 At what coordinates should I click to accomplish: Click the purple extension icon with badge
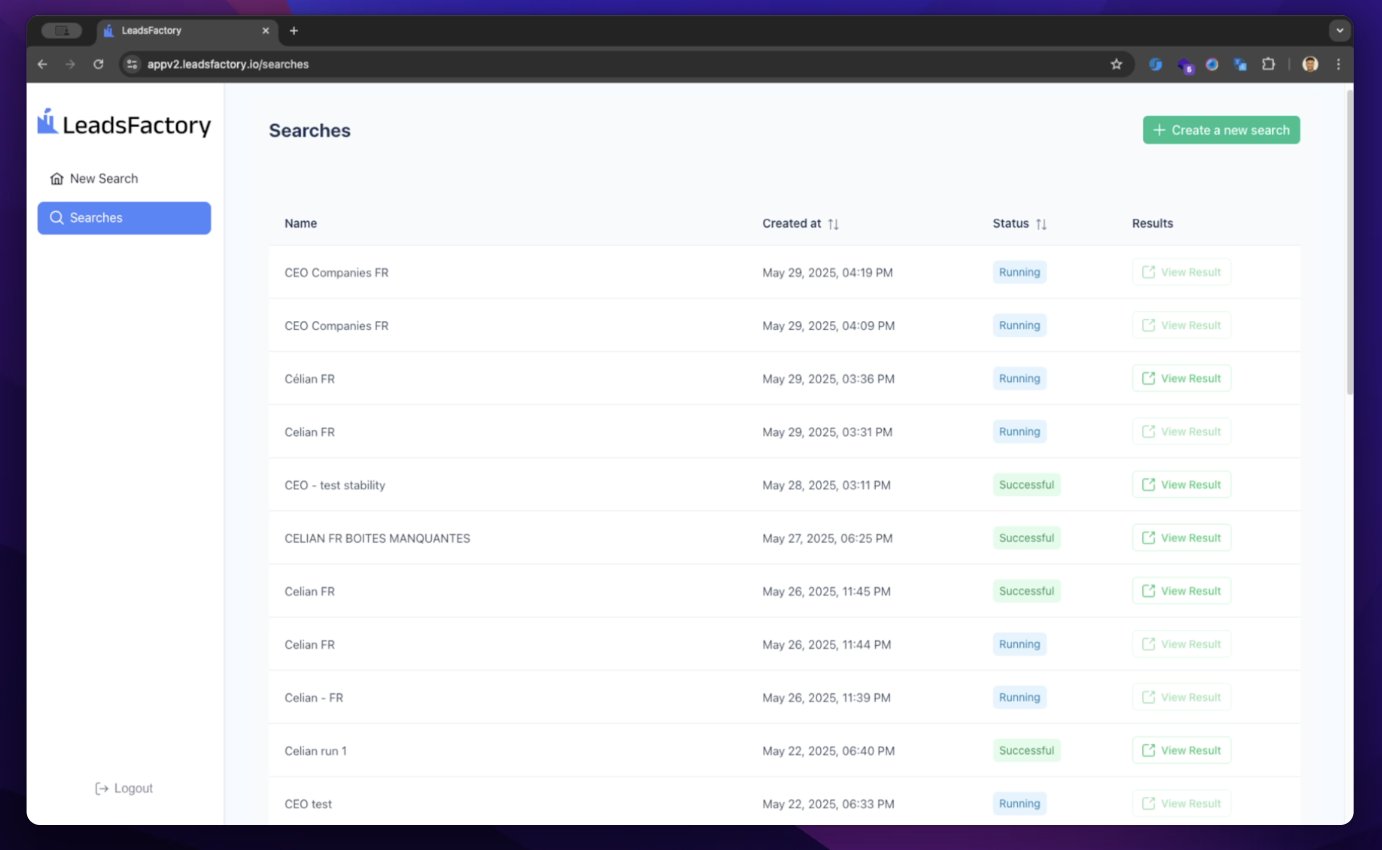pyautogui.click(x=1184, y=65)
